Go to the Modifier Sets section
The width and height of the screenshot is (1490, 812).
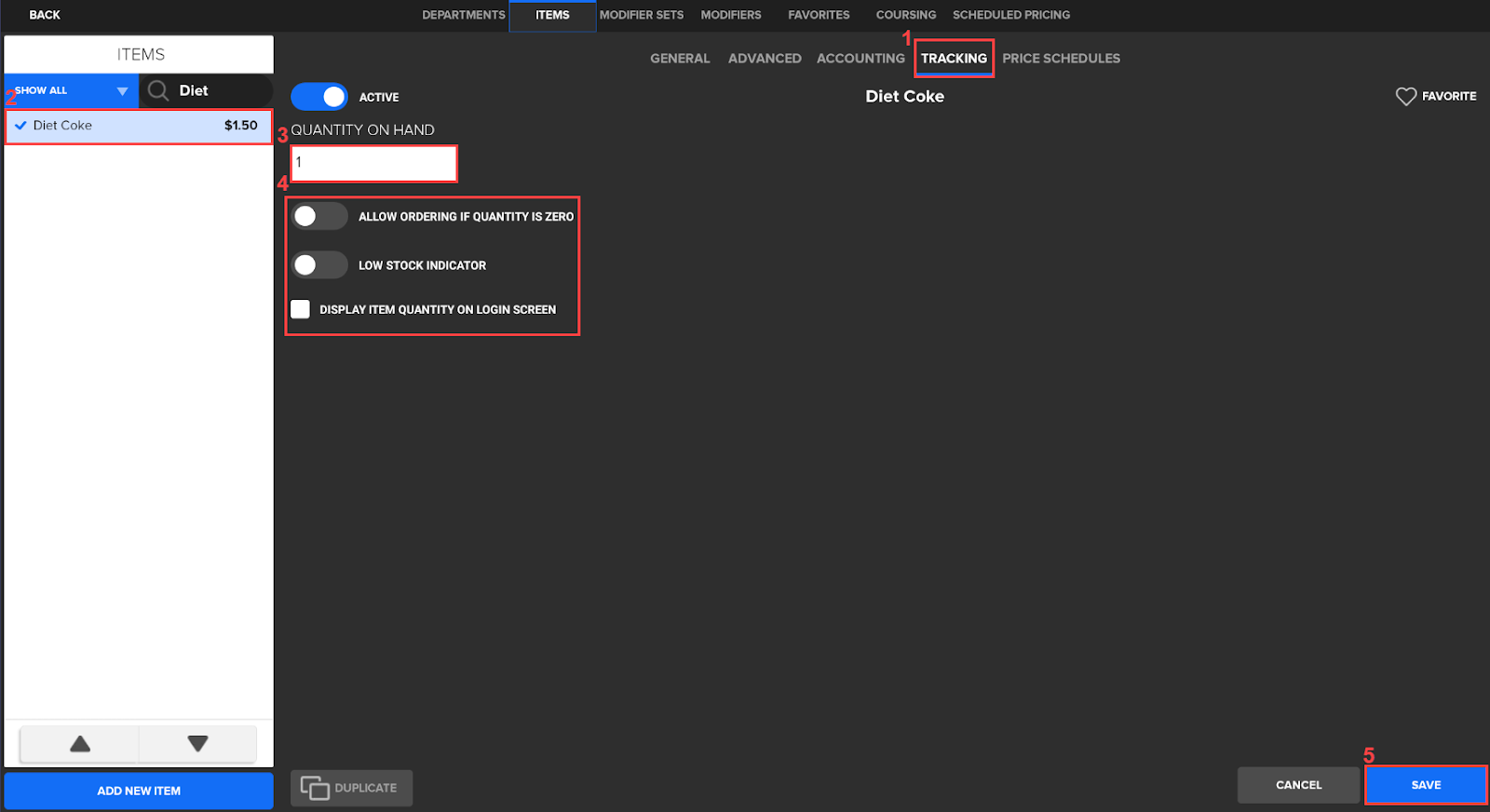(x=641, y=15)
